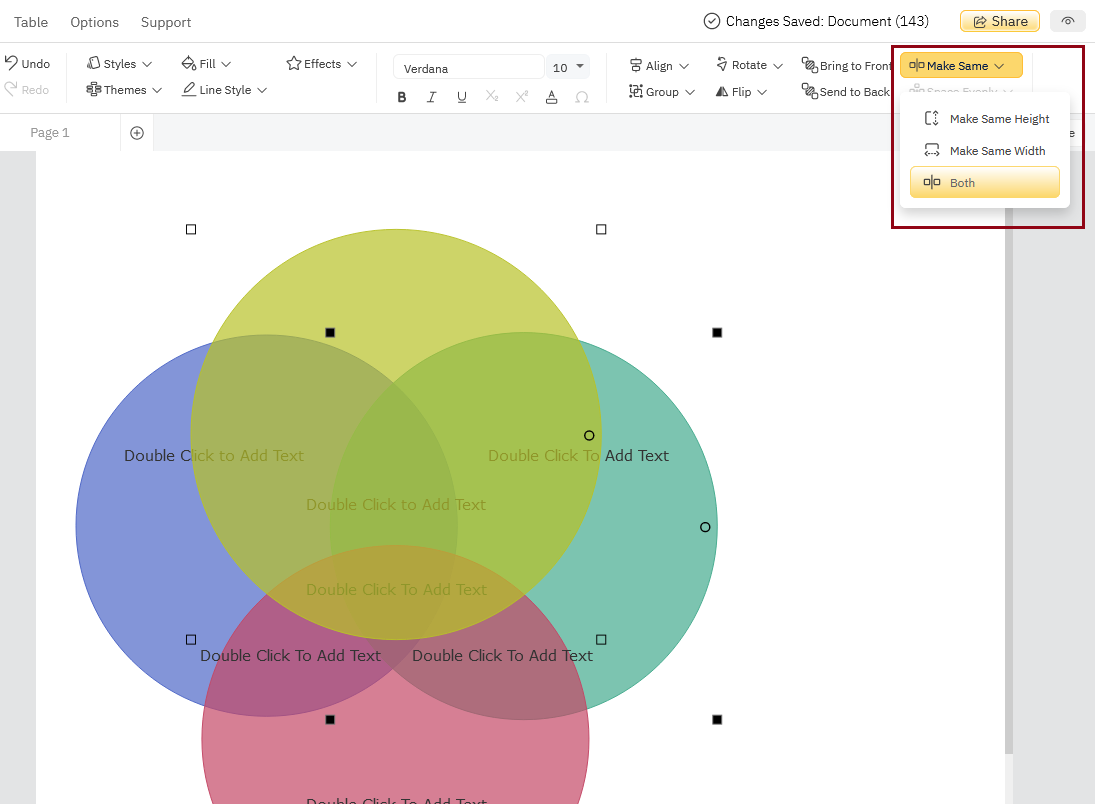1095x804 pixels.
Task: Select Send to Back
Action: (846, 91)
